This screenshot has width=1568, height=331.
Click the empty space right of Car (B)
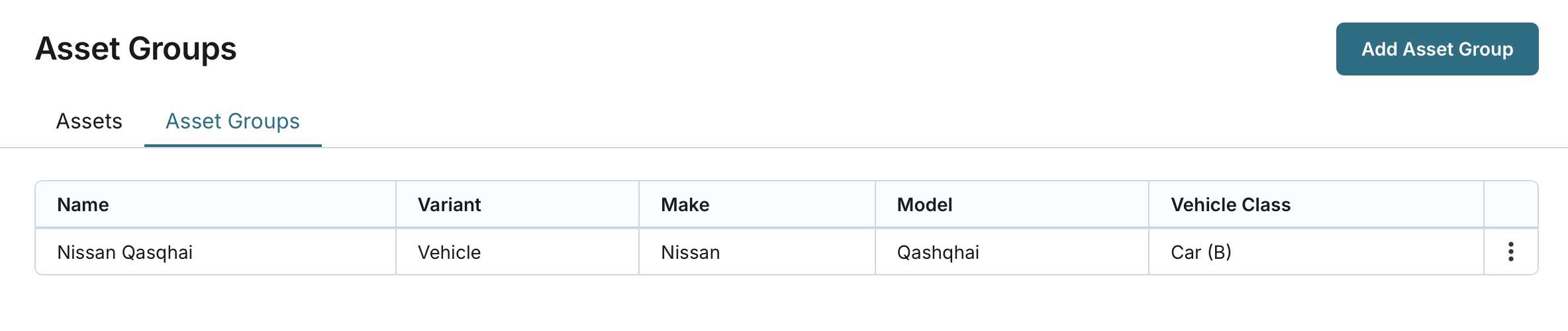(1357, 252)
